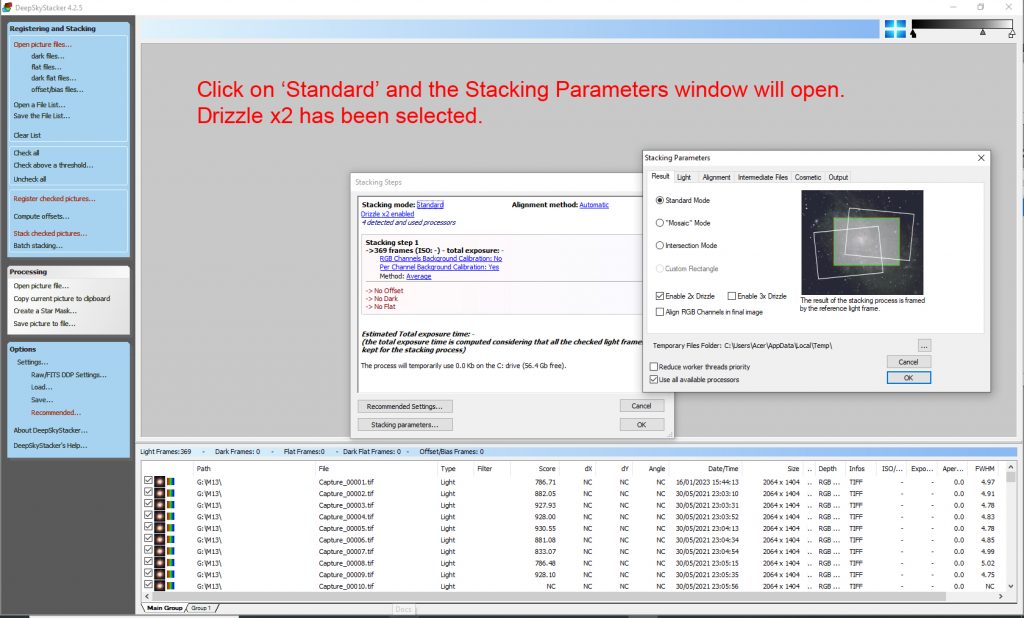Image resolution: width=1024 pixels, height=618 pixels.
Task: Click Per Channel Background Calibration link
Action: click(x=439, y=267)
